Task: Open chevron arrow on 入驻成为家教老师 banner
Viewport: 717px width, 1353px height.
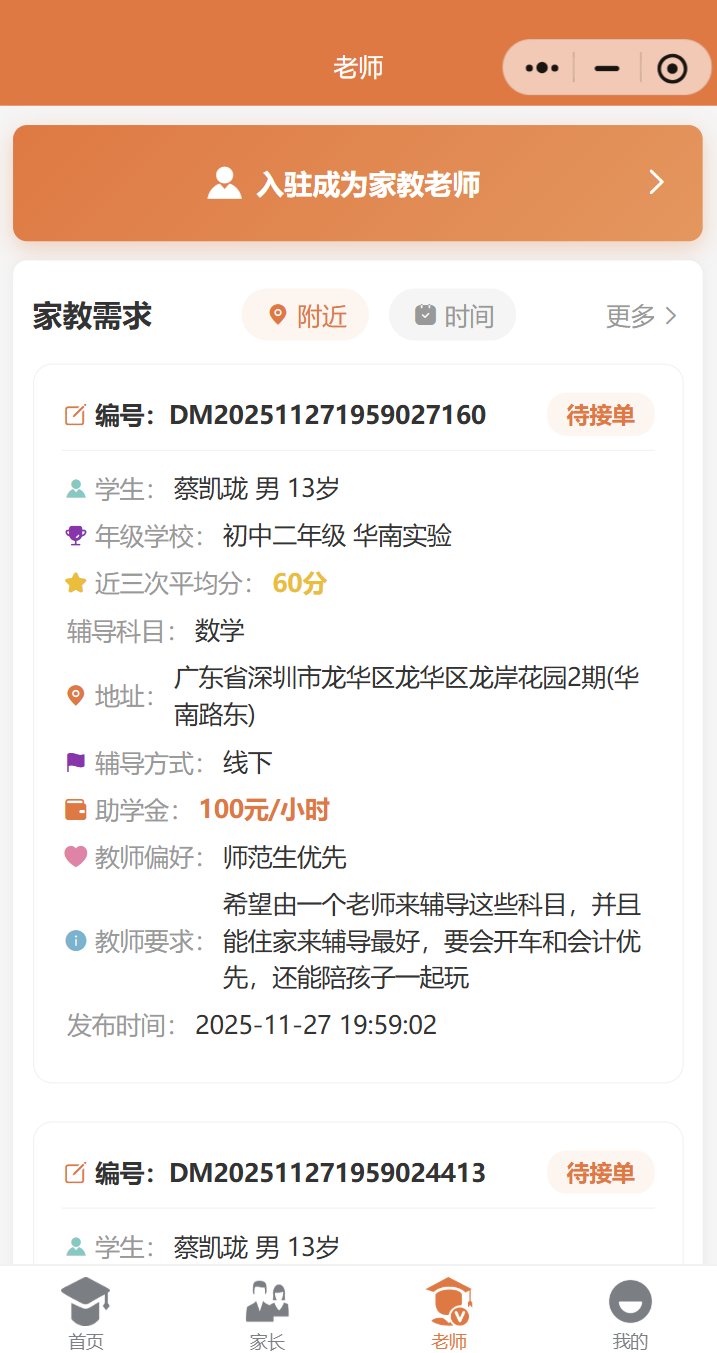Action: (656, 182)
